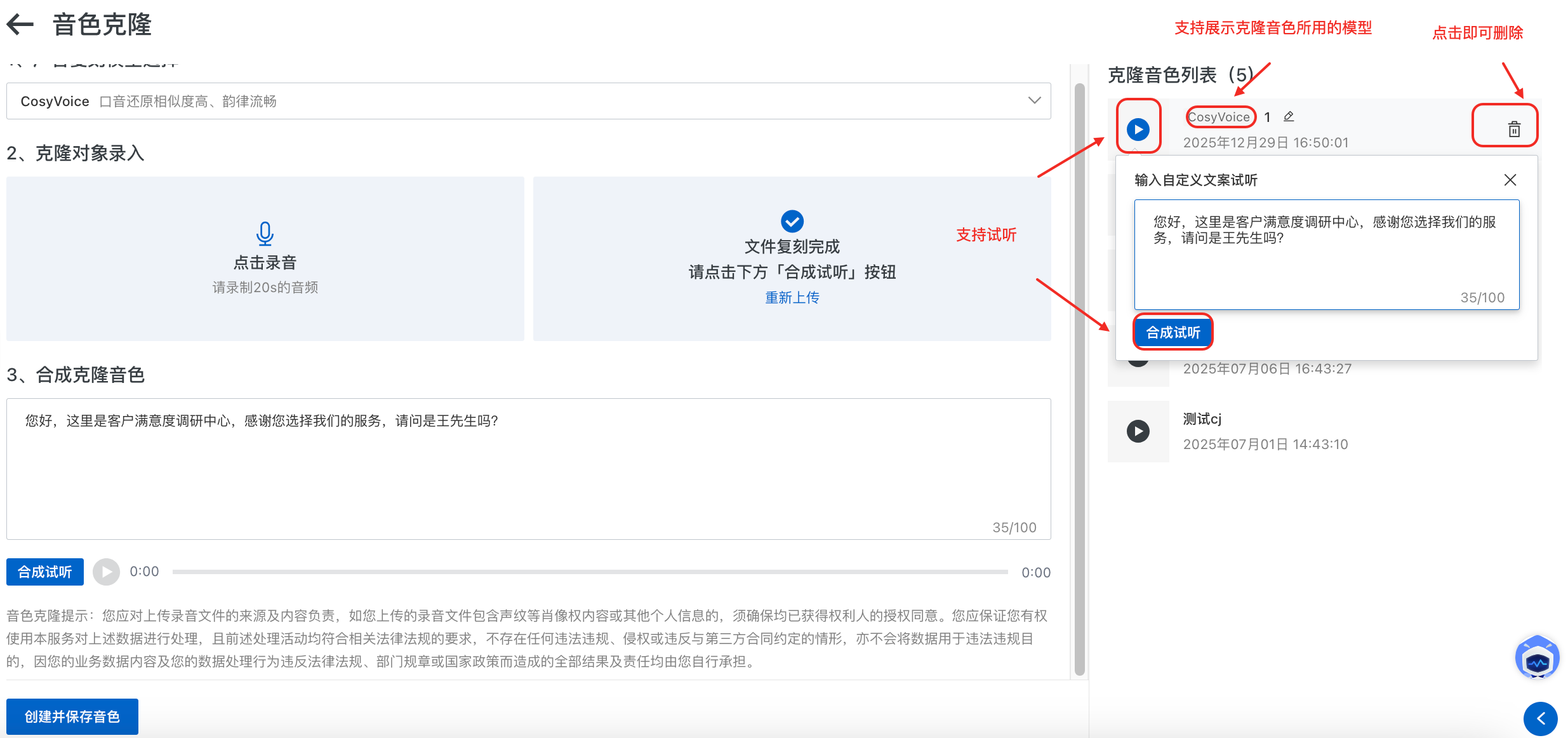
Task: Close the custom text preview popup
Action: point(1510,180)
